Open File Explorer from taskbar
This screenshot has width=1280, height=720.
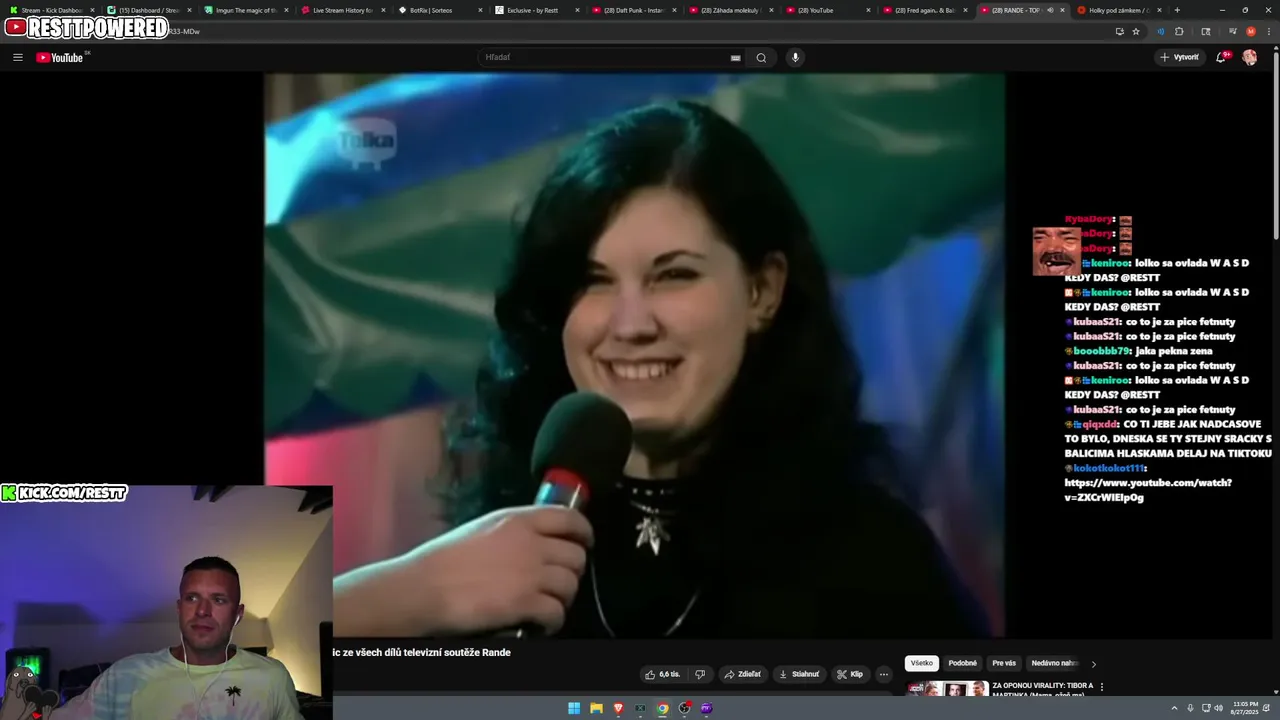pyautogui.click(x=596, y=708)
